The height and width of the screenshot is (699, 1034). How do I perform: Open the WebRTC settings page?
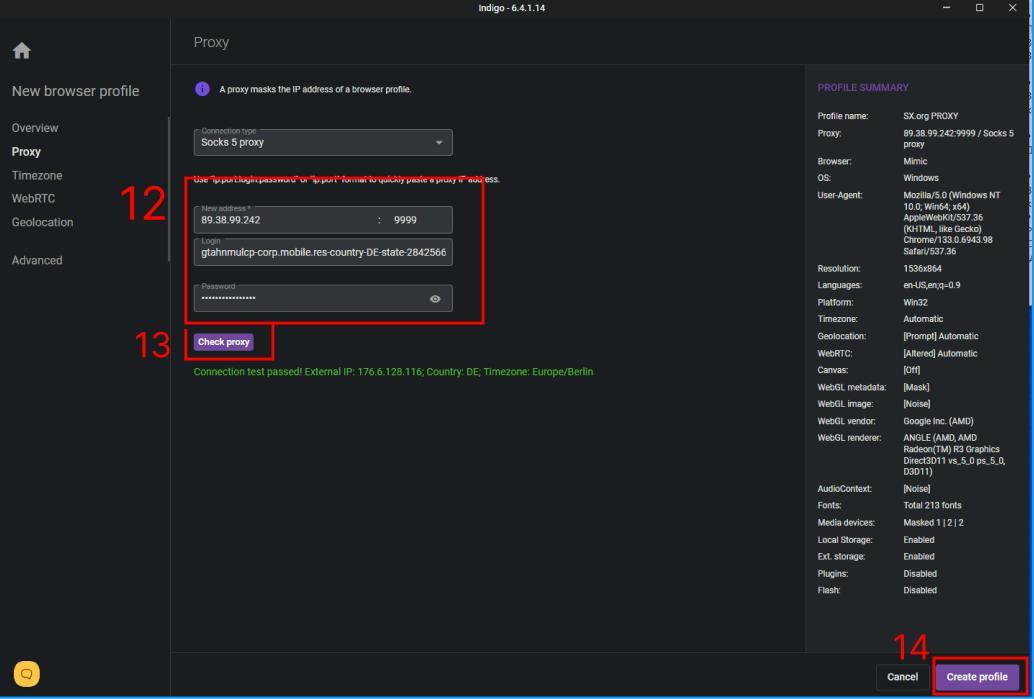(x=32, y=198)
